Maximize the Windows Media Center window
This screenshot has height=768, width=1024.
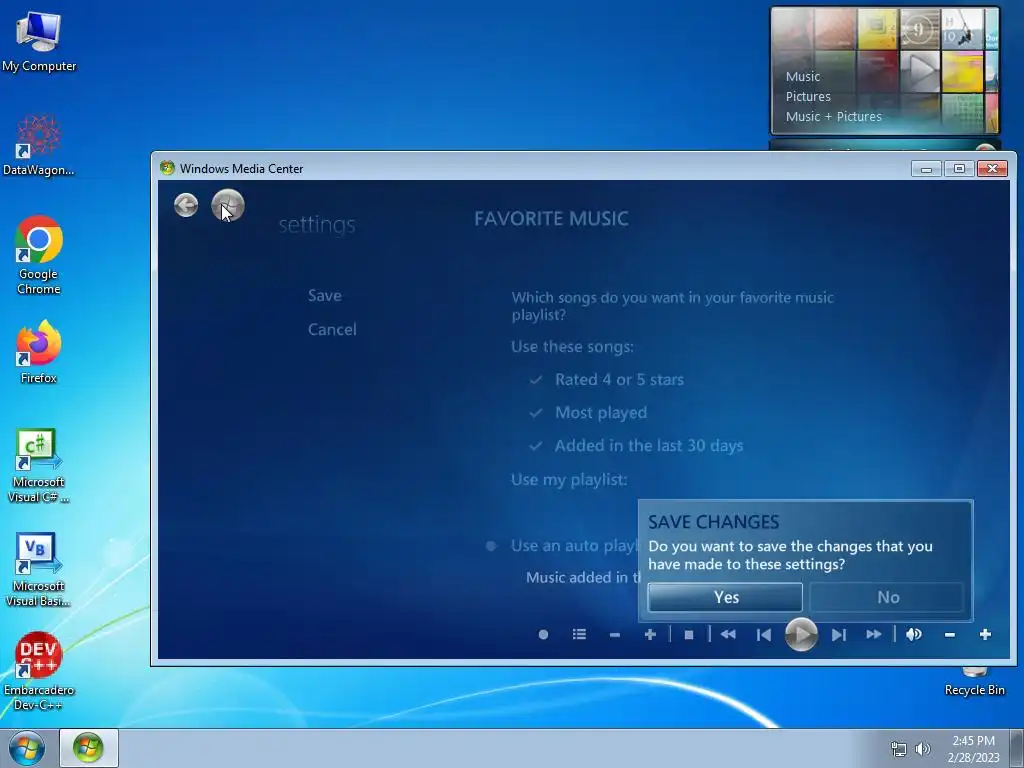[x=959, y=168]
